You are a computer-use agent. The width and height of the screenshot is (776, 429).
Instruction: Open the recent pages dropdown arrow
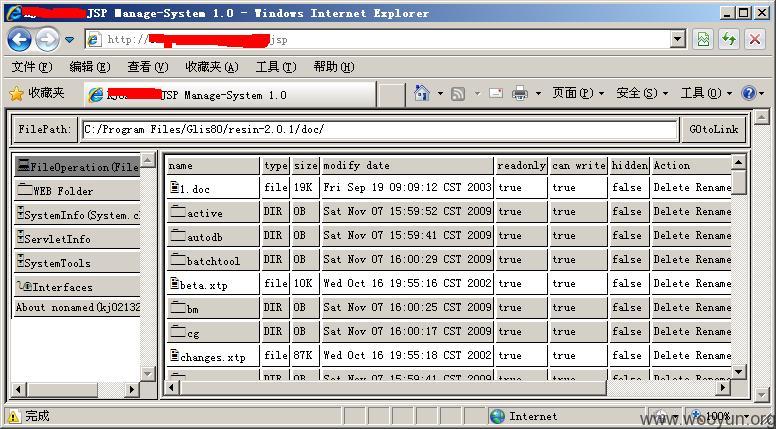69,40
